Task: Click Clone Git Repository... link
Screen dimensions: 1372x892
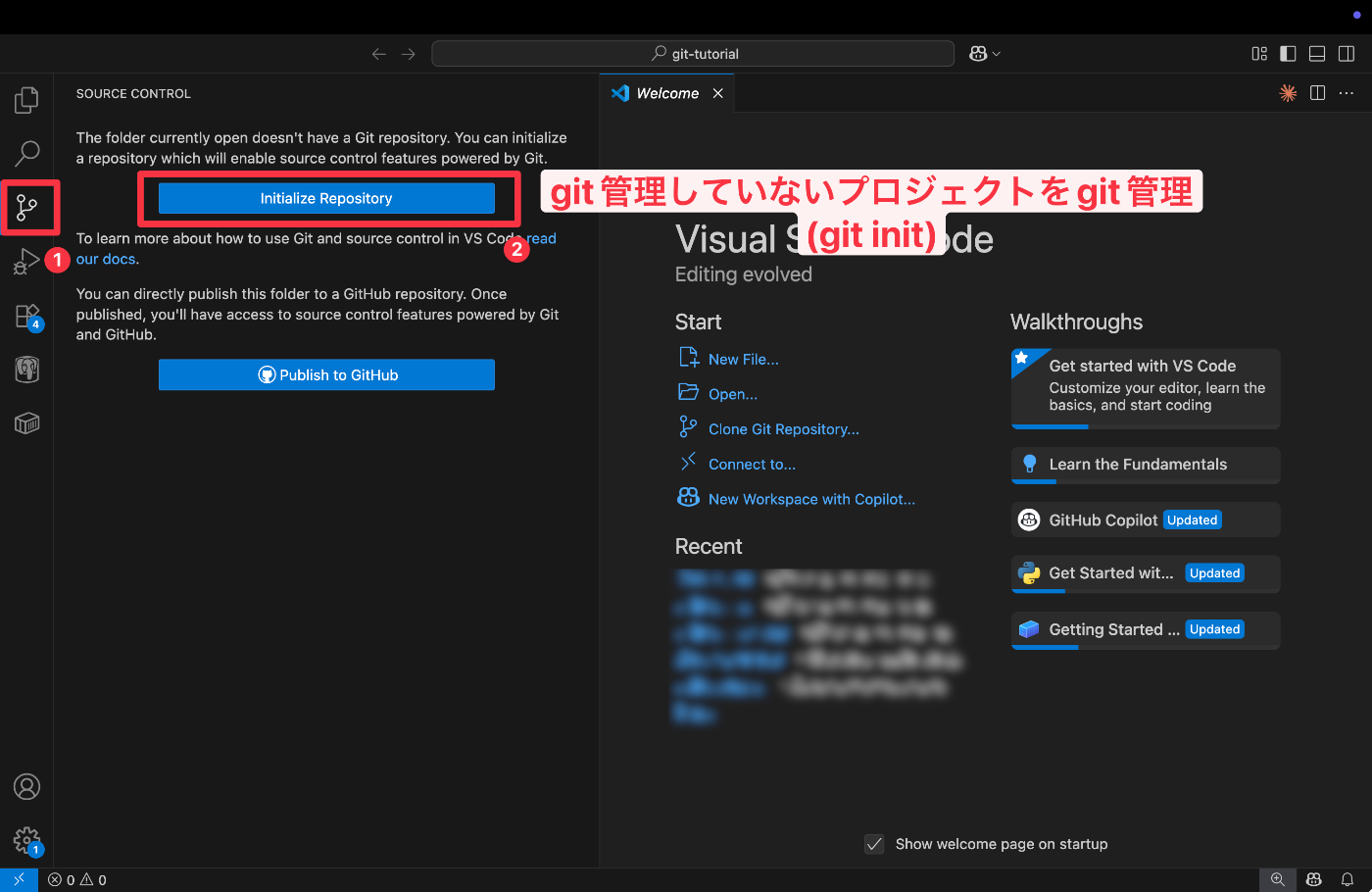Action: pos(783,429)
